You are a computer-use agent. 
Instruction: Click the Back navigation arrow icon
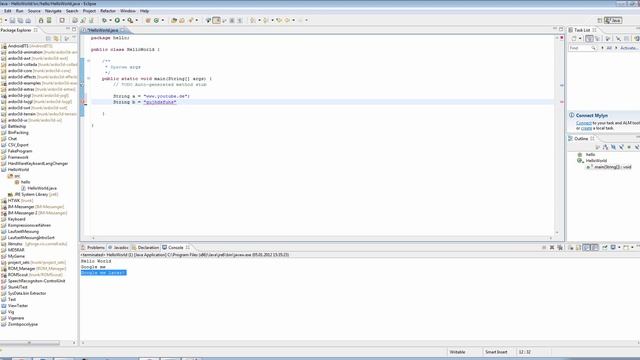[x=287, y=20]
